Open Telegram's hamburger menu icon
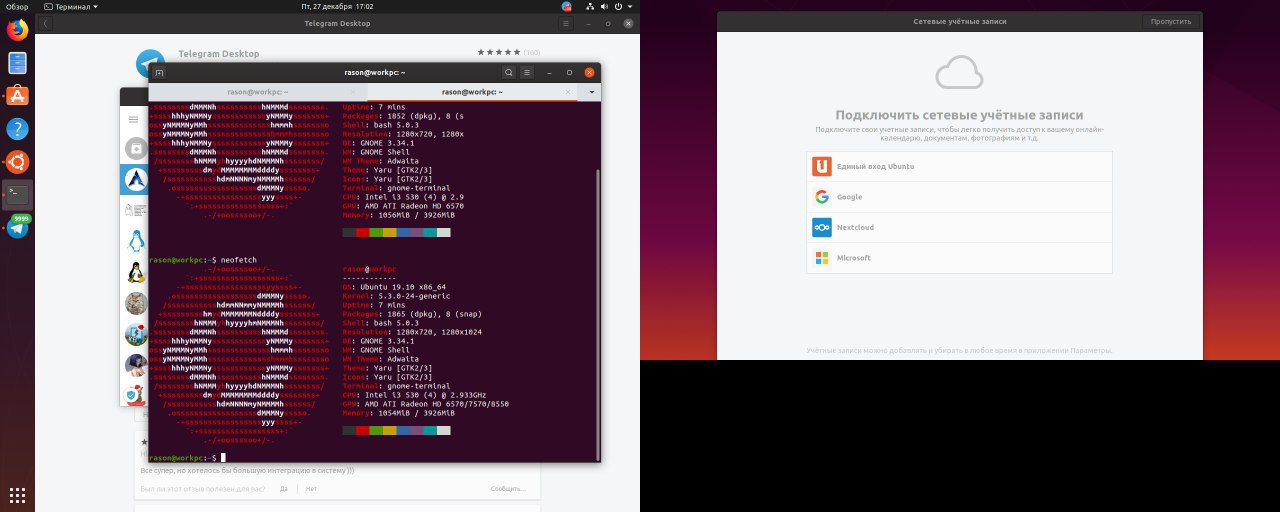This screenshot has height=512, width=1280. [134, 119]
